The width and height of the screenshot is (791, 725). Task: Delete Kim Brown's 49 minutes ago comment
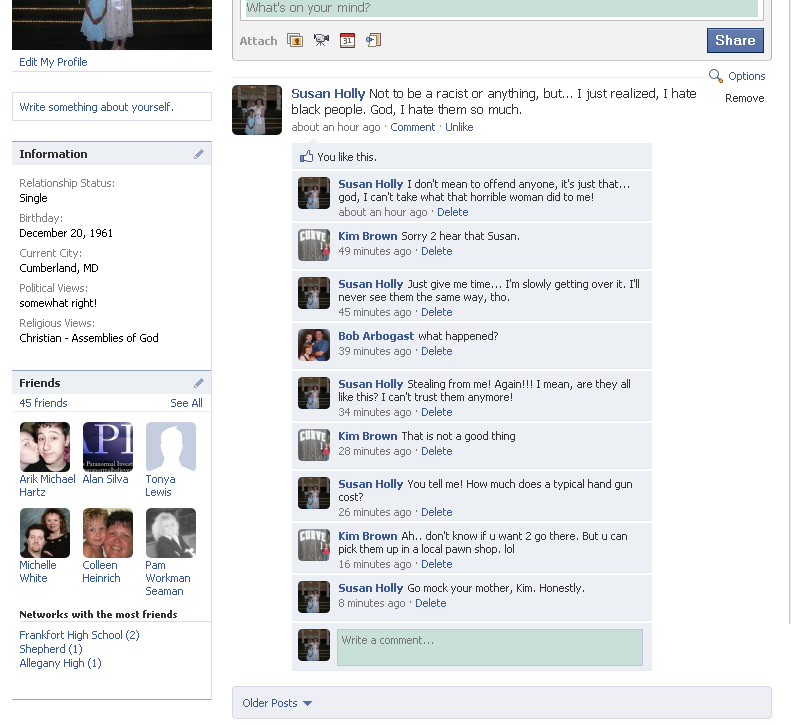click(x=437, y=251)
